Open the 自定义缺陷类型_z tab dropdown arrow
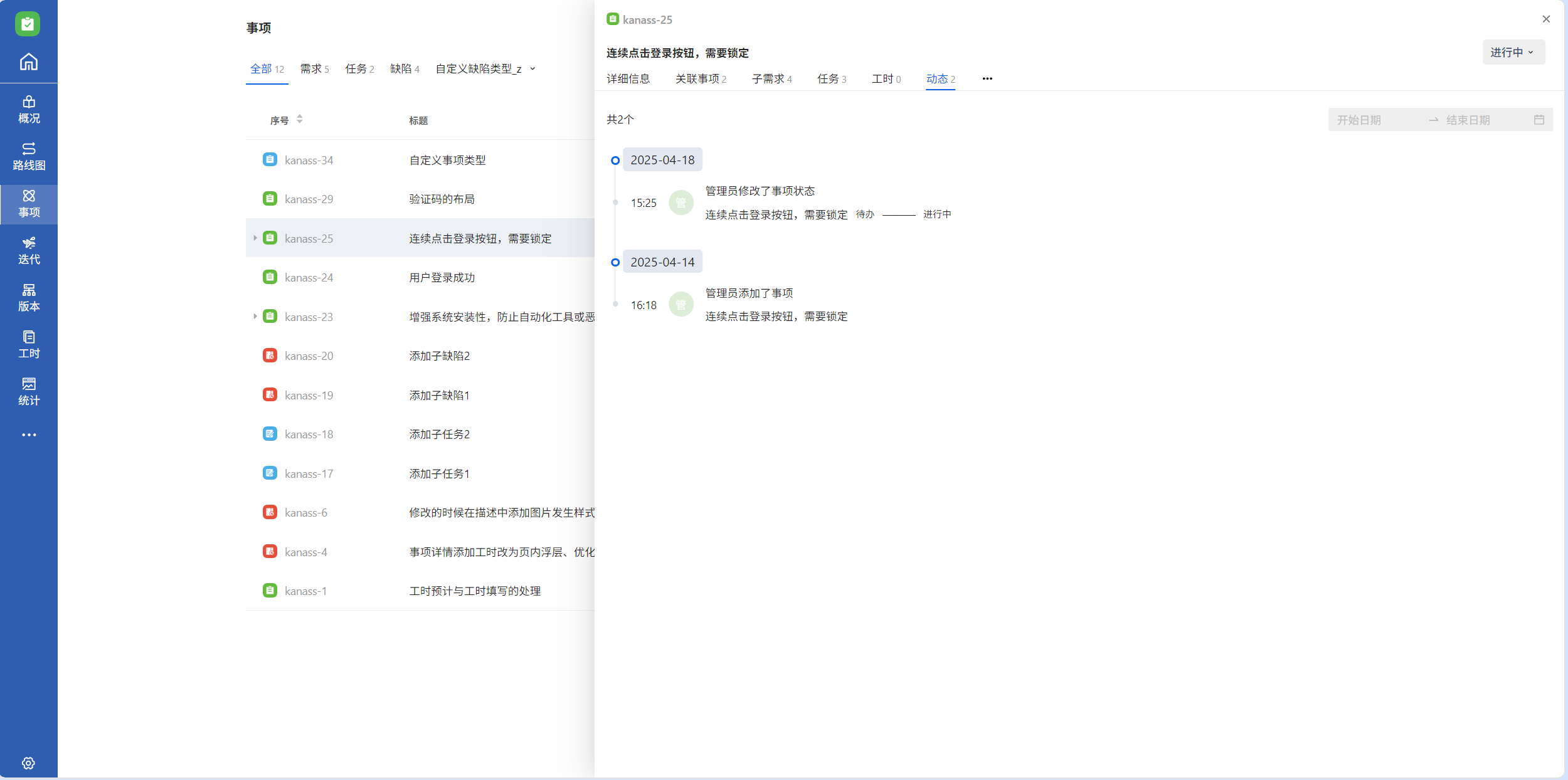1568x780 pixels. pyautogui.click(x=532, y=69)
